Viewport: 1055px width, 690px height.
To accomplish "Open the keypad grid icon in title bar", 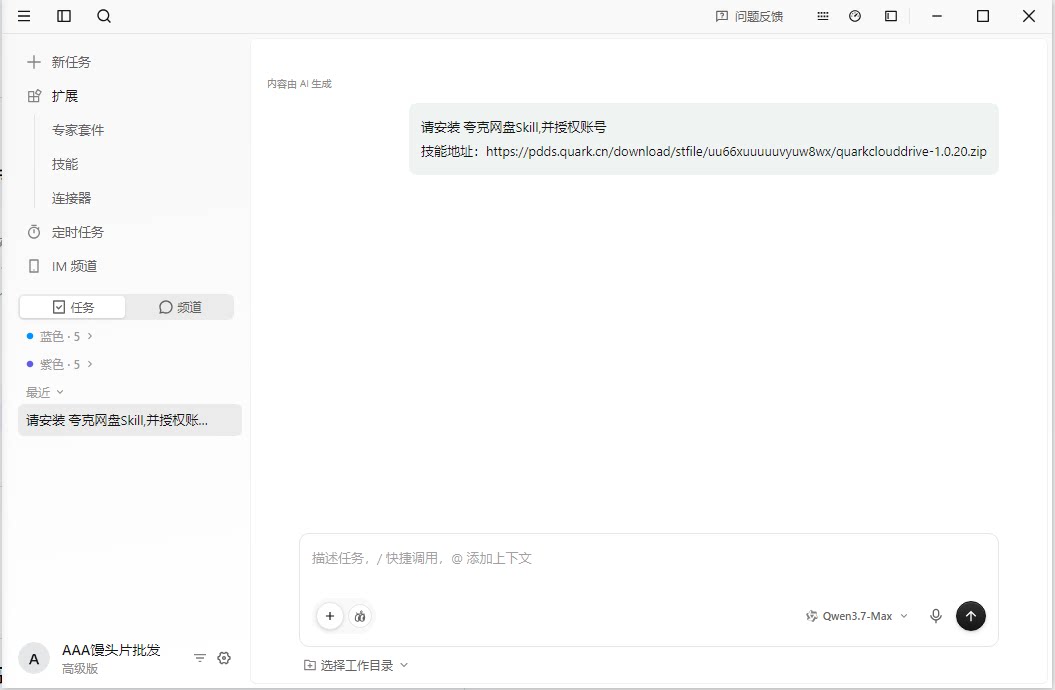I will [822, 16].
